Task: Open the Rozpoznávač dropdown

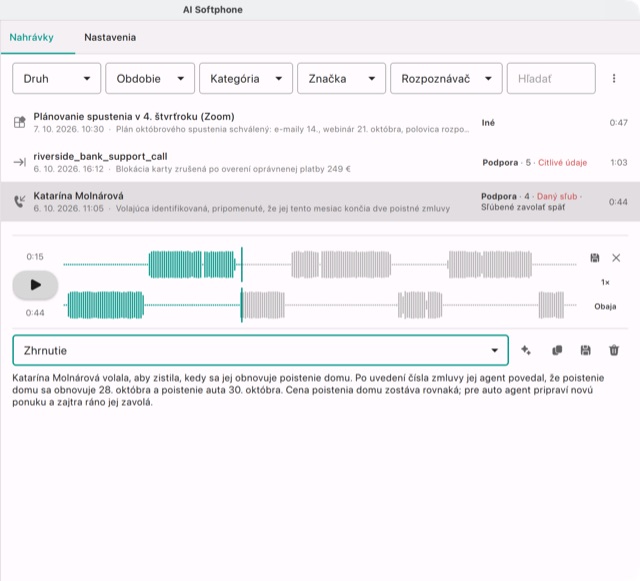Action: pos(446,78)
